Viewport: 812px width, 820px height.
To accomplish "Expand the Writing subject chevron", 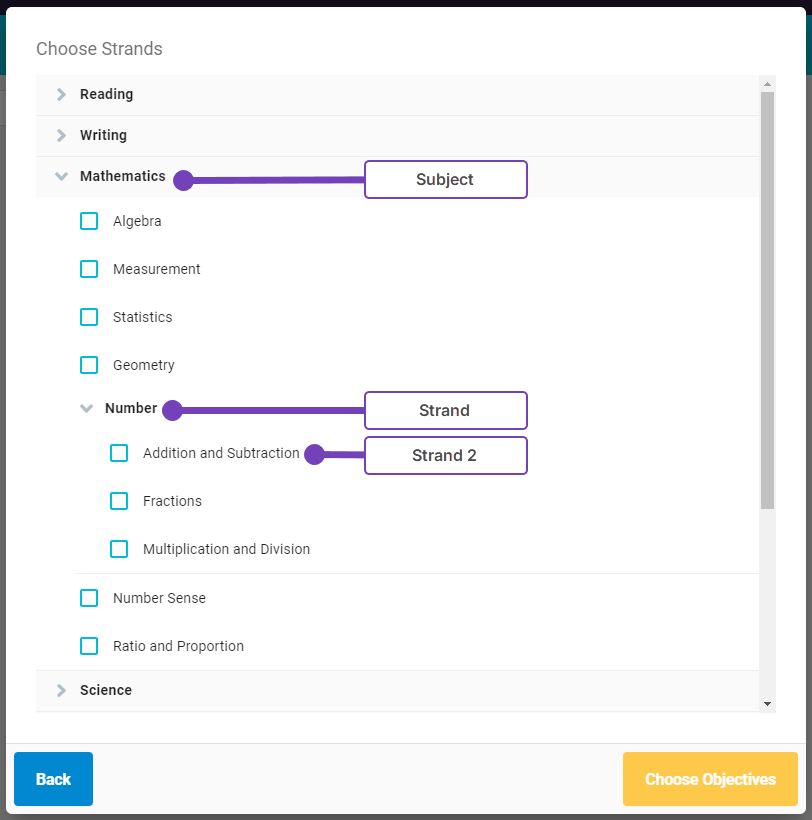I will point(61,135).
